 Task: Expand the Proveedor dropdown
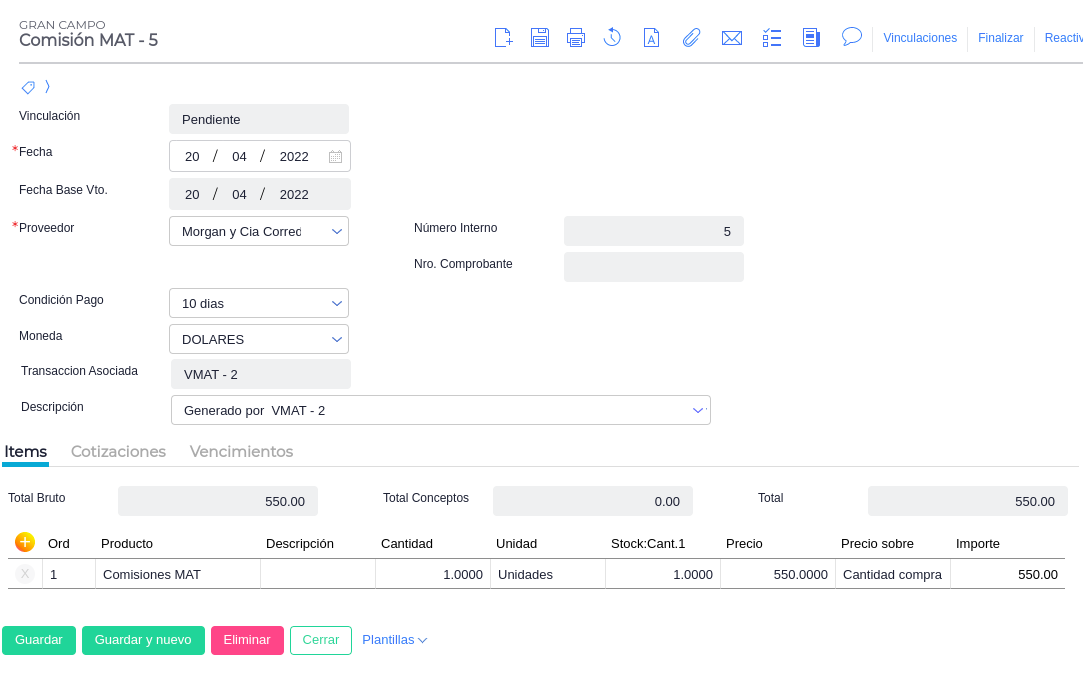click(x=336, y=231)
